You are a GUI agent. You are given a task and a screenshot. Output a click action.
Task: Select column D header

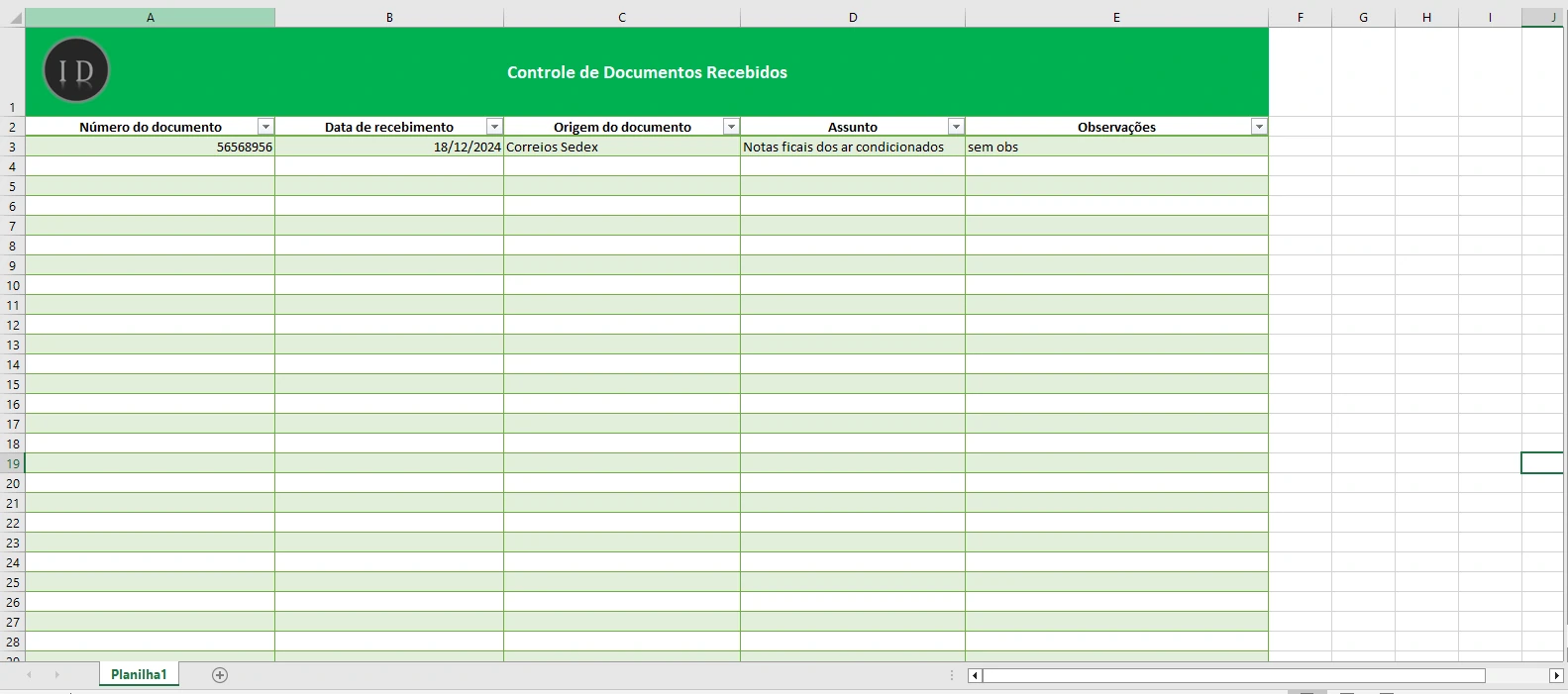click(853, 18)
